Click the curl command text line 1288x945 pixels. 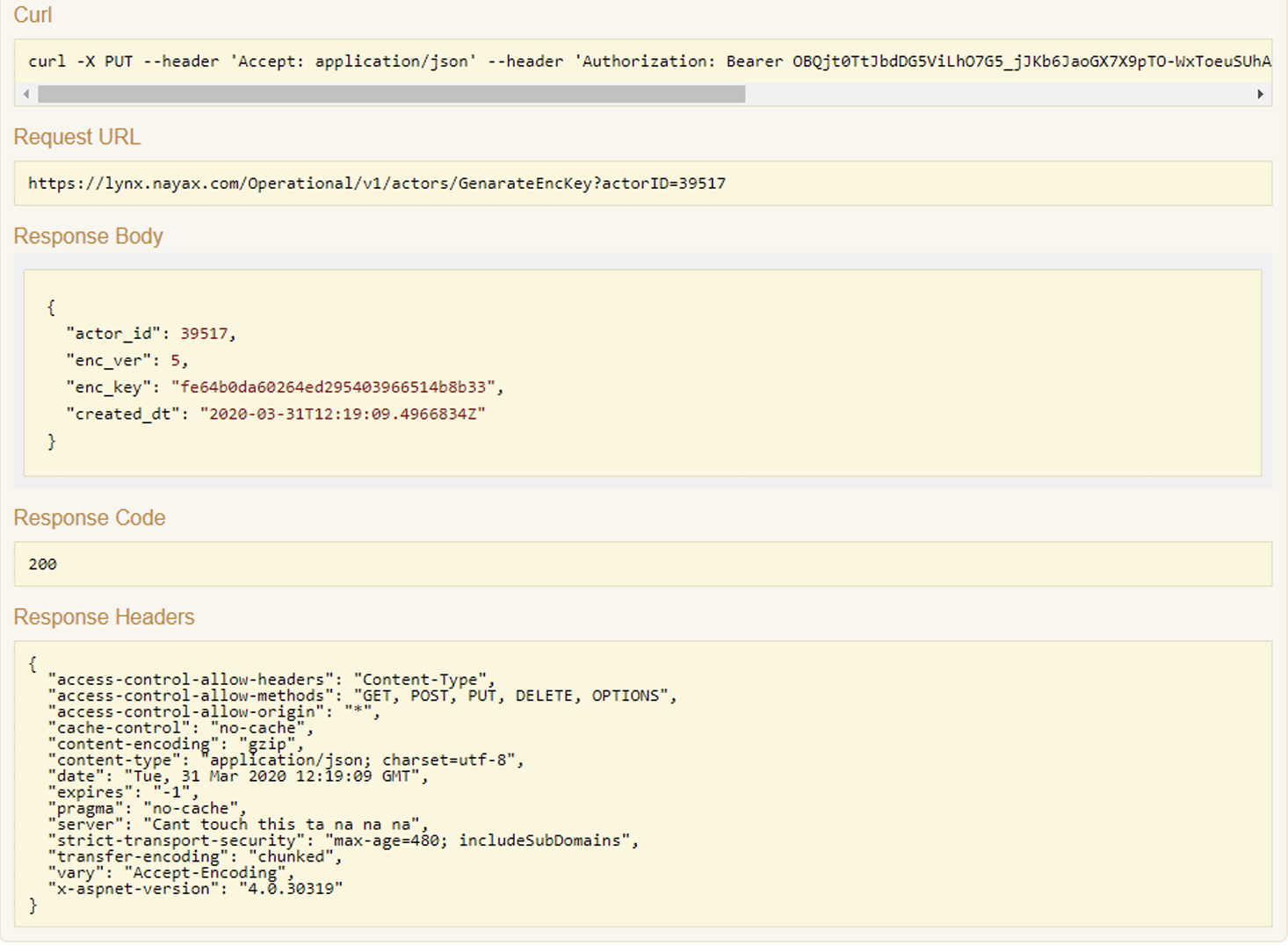coord(649,61)
